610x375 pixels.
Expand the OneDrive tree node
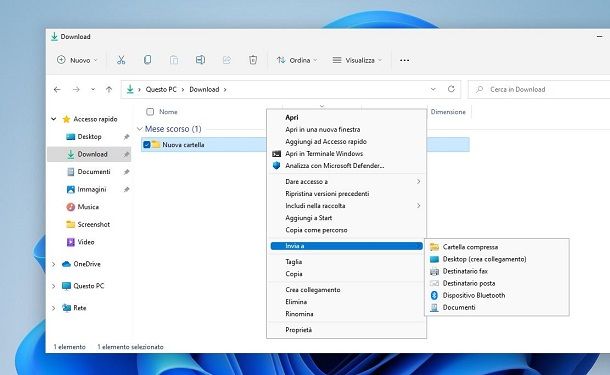click(54, 264)
